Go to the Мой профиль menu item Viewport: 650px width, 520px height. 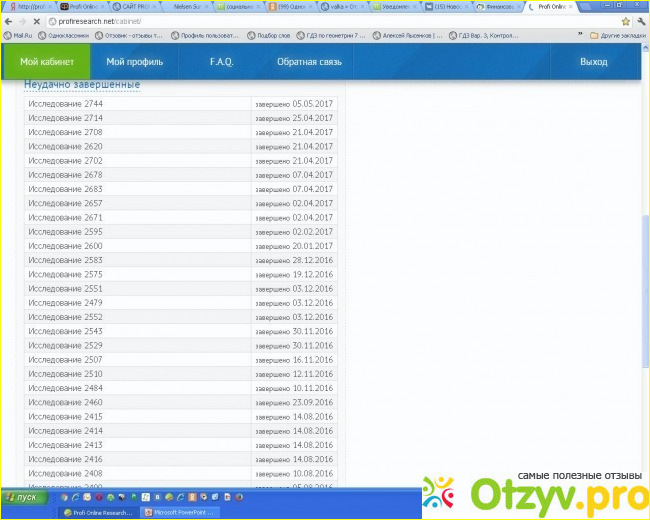coord(134,62)
